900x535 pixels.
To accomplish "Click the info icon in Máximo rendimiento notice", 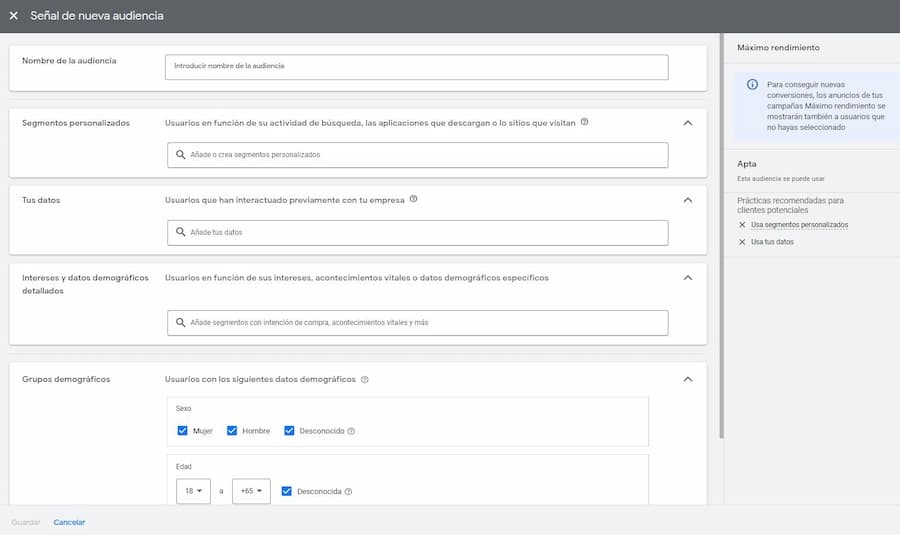I will pos(752,85).
